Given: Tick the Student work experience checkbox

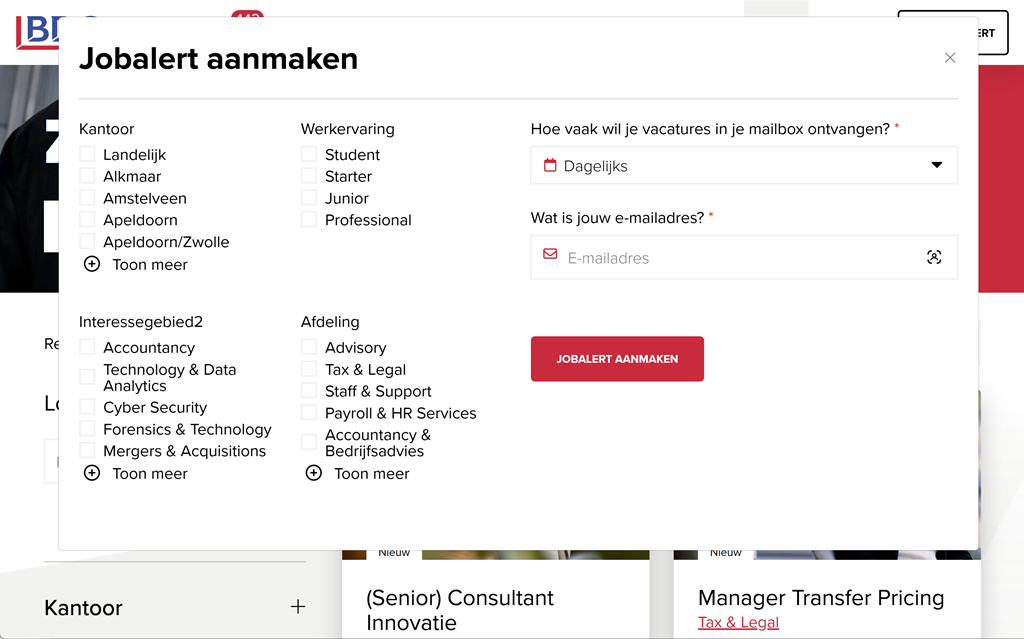Looking at the screenshot, I should [310, 154].
